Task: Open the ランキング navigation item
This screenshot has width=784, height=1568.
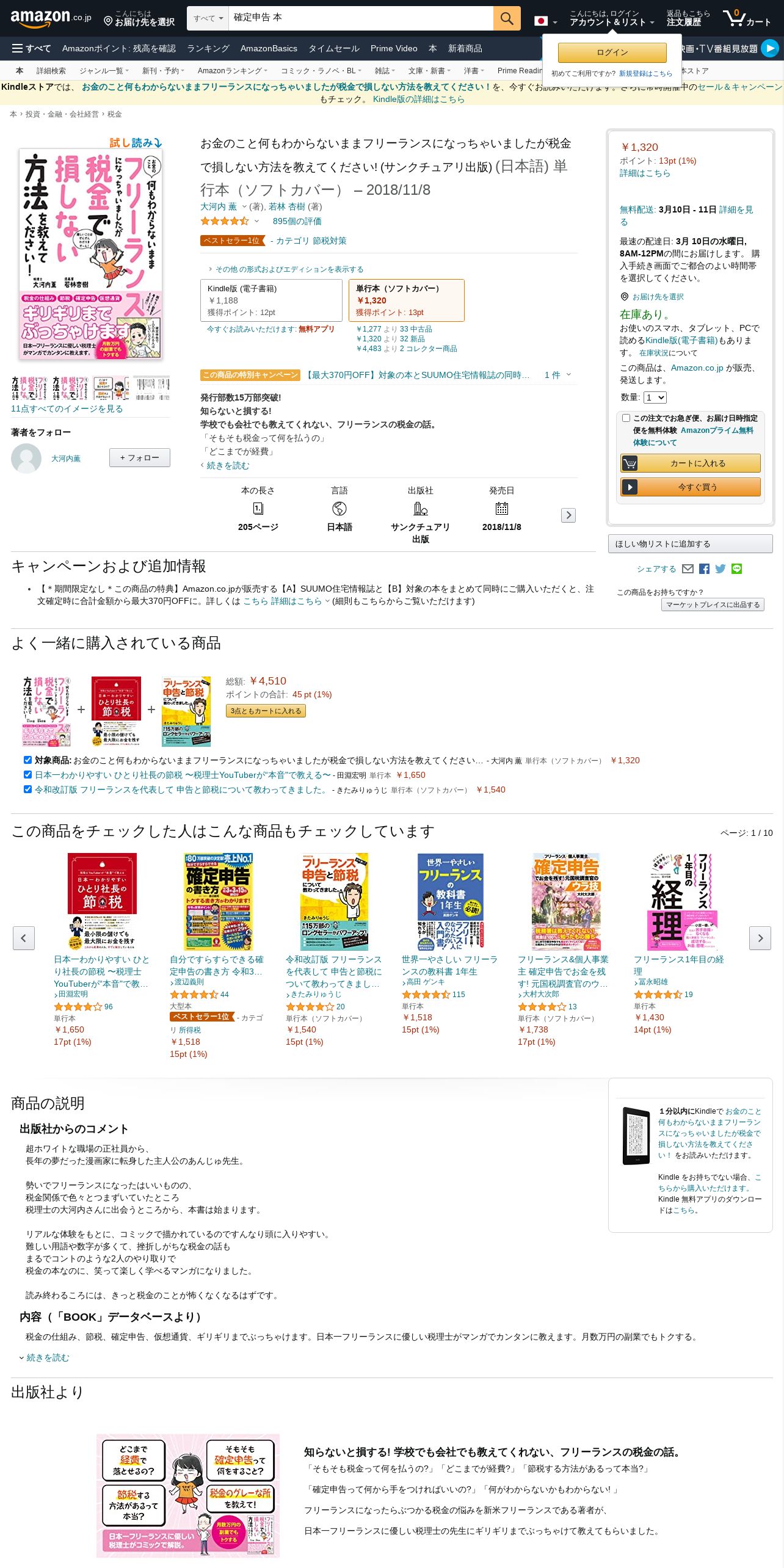Action: coord(208,48)
